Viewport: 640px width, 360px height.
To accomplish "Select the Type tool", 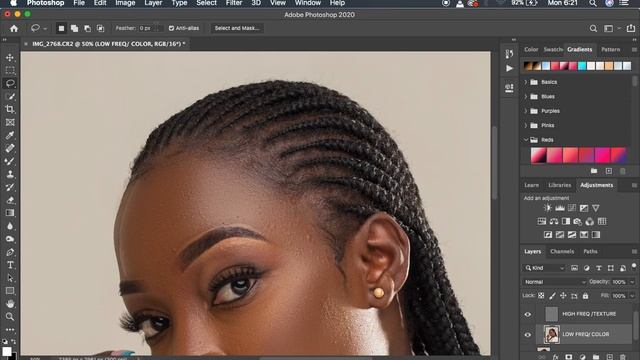I will pos(10,265).
